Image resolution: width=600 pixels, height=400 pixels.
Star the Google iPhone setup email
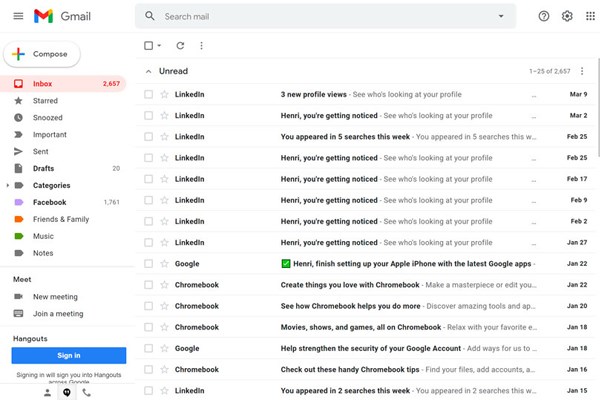point(164,263)
